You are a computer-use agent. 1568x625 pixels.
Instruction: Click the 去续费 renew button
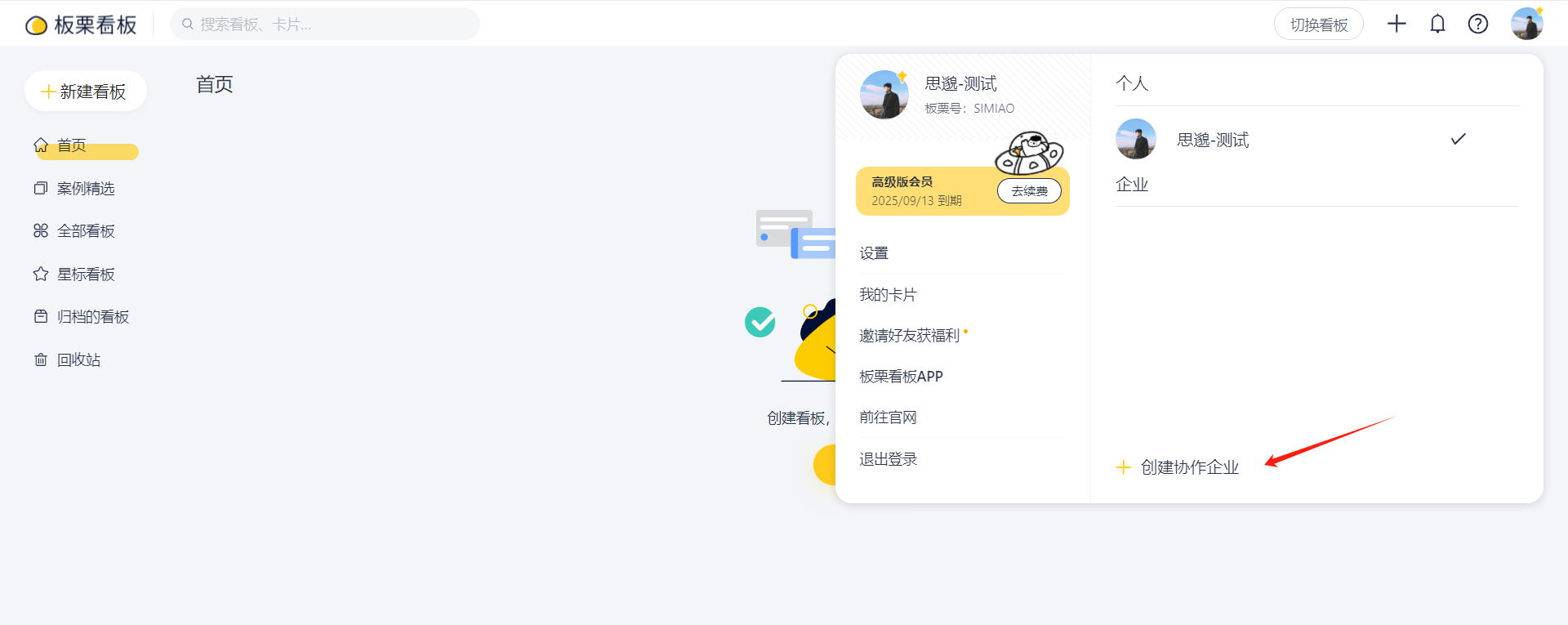click(1029, 191)
